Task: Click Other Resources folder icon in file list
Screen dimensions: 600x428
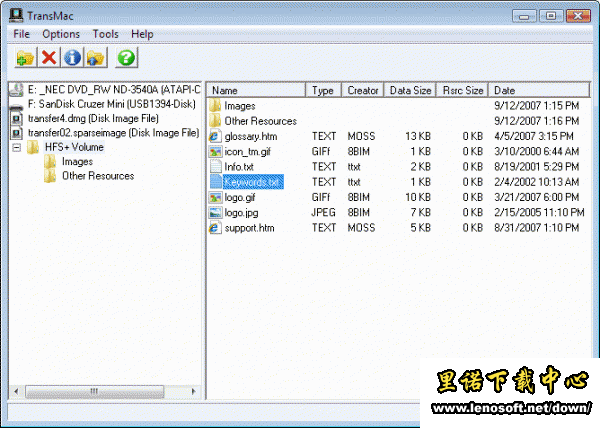Action: (x=215, y=121)
